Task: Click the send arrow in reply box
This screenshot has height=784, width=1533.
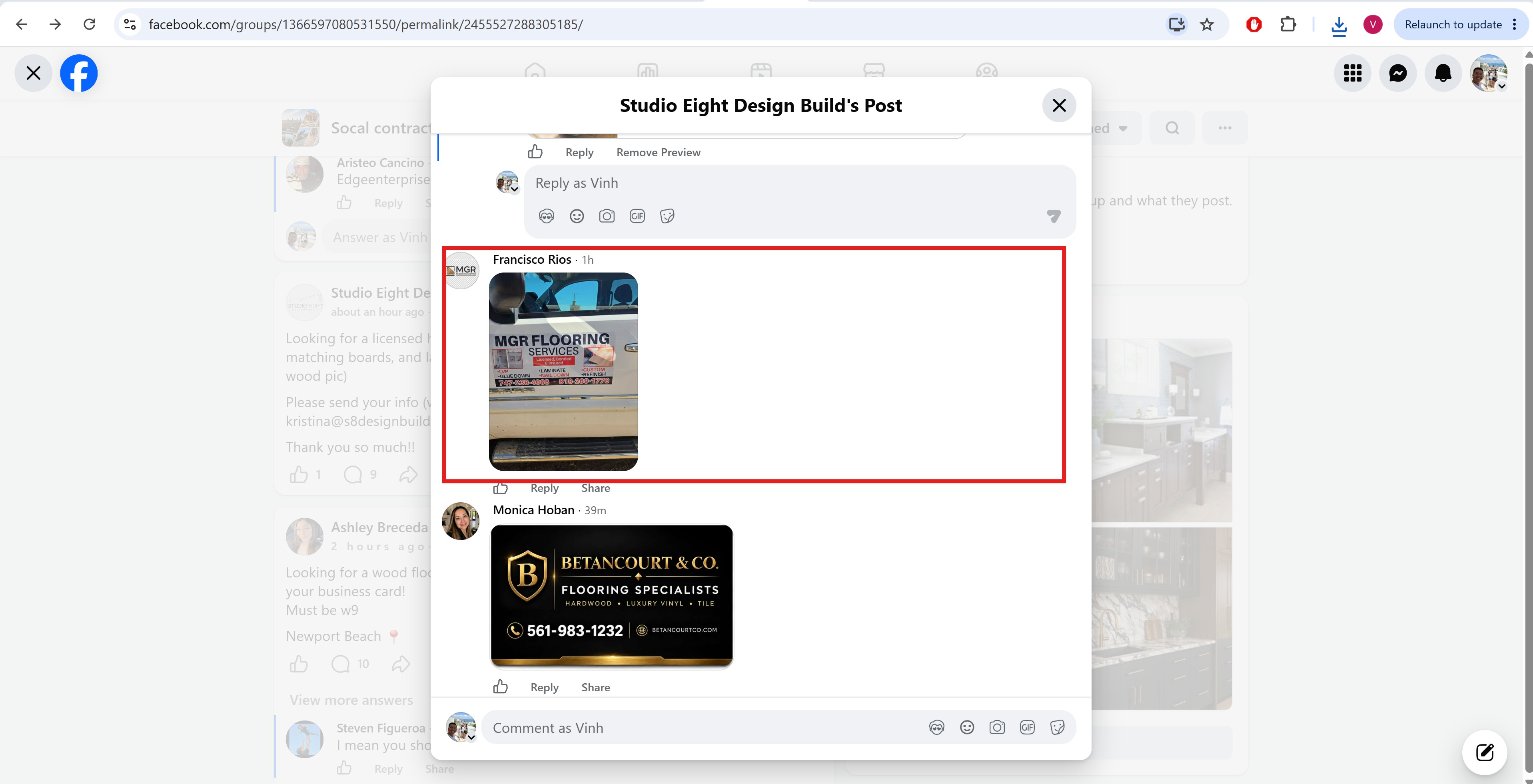Action: [x=1054, y=216]
